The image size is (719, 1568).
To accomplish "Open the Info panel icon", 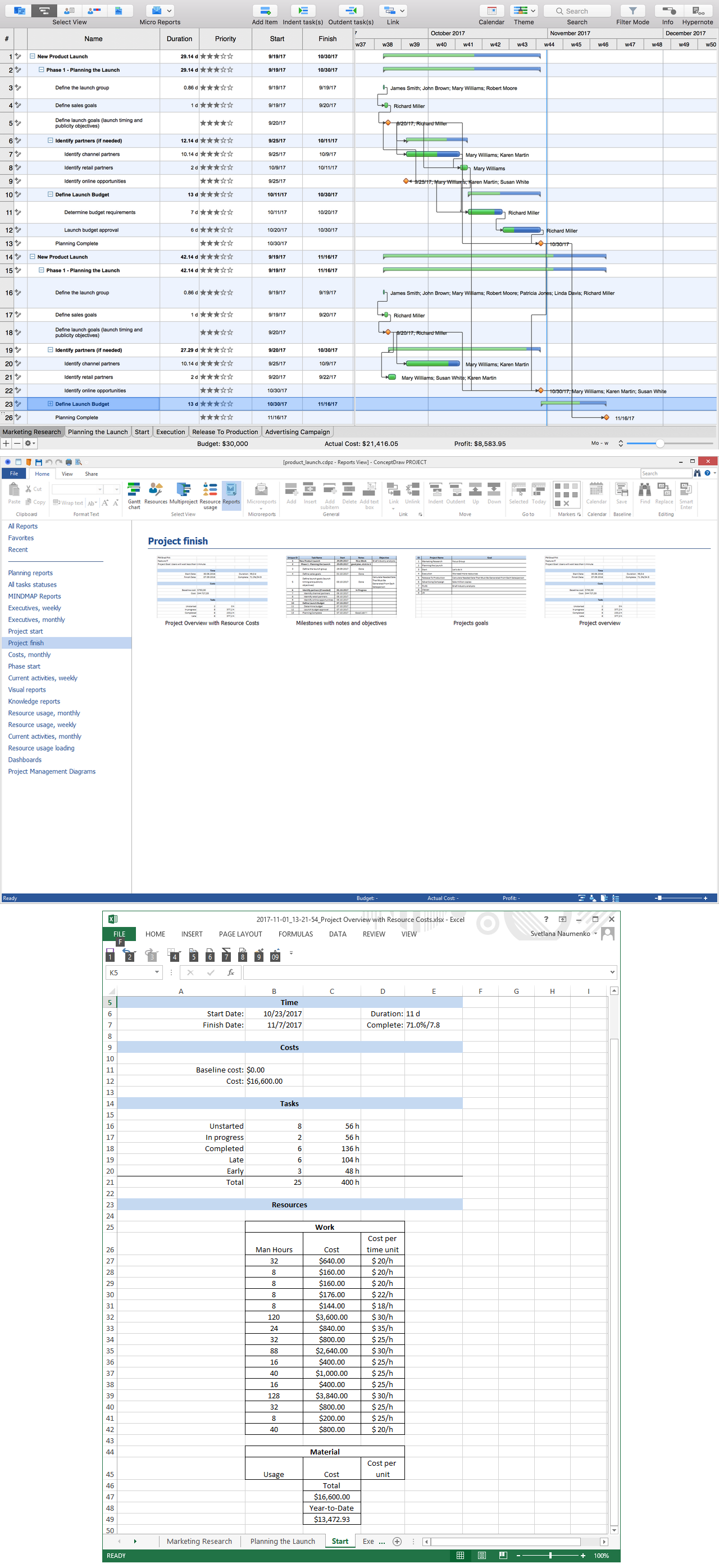I will pos(668,11).
